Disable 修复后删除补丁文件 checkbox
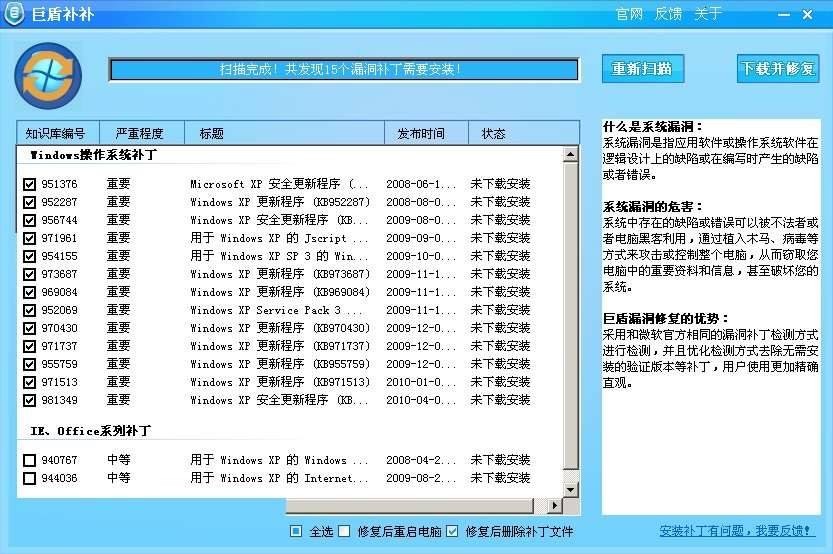The width and height of the screenshot is (833, 554). [x=452, y=531]
